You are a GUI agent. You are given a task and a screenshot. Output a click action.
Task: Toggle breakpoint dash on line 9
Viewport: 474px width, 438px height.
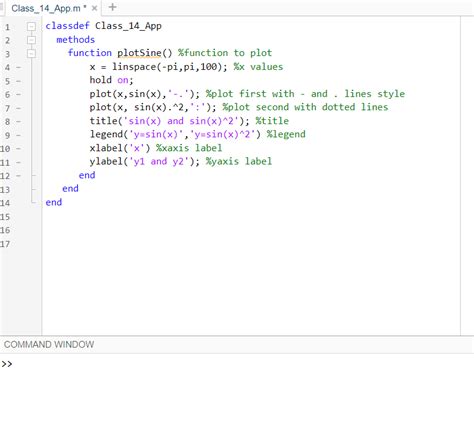(x=18, y=135)
